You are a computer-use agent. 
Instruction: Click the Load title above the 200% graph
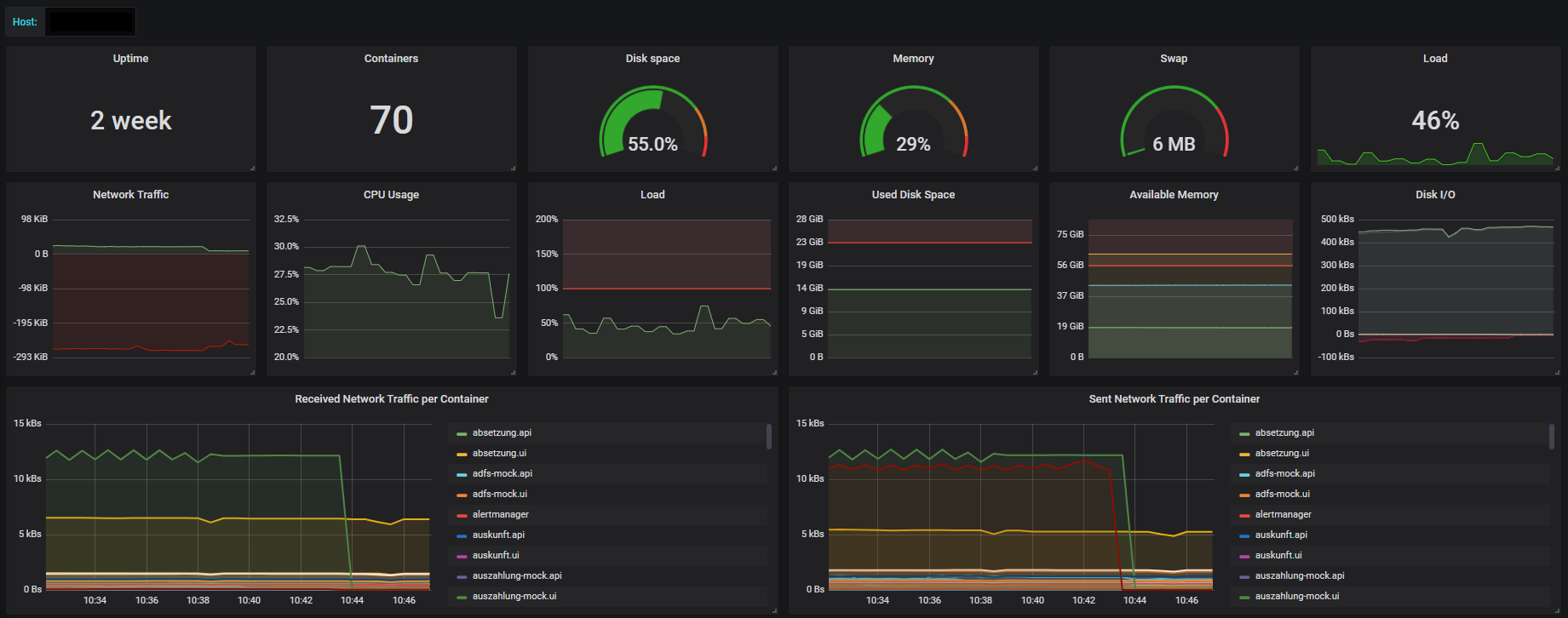(x=652, y=195)
